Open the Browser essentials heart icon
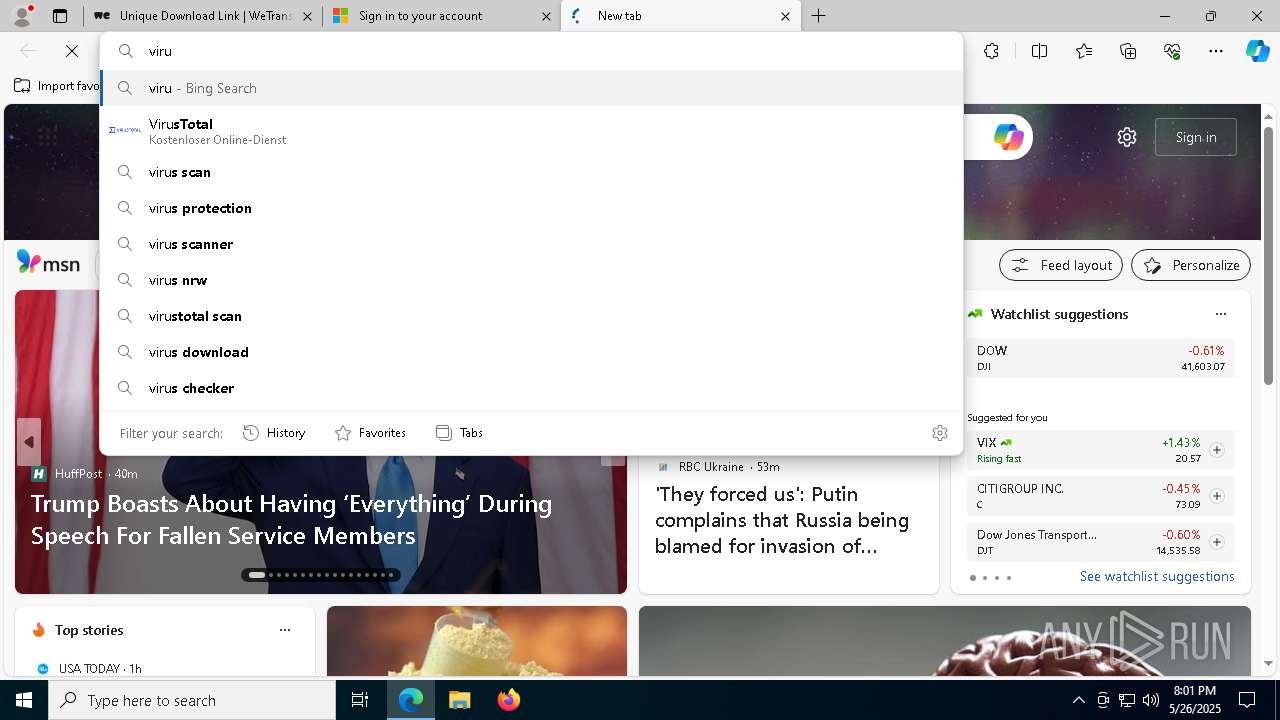Viewport: 1280px width, 720px height. click(1172, 51)
